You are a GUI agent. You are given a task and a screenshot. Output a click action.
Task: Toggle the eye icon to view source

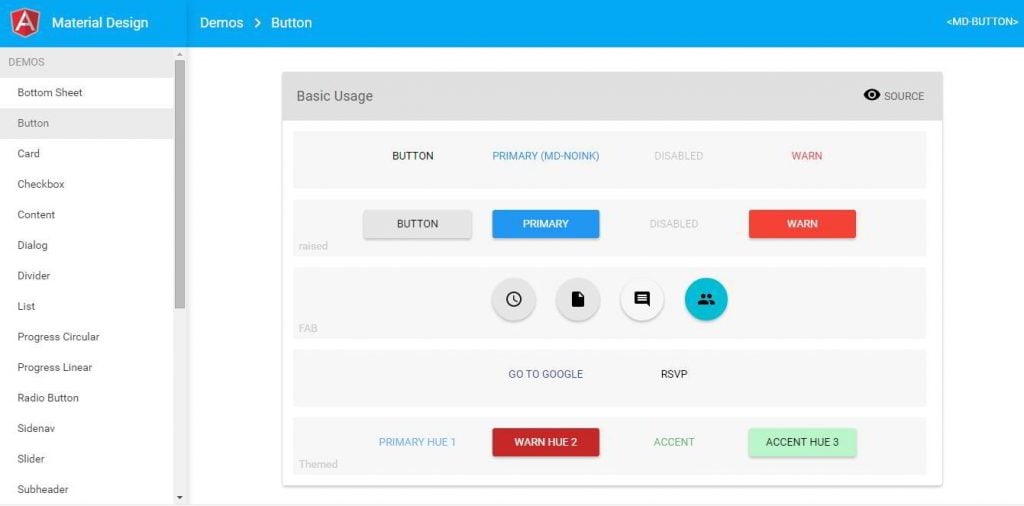click(x=872, y=95)
